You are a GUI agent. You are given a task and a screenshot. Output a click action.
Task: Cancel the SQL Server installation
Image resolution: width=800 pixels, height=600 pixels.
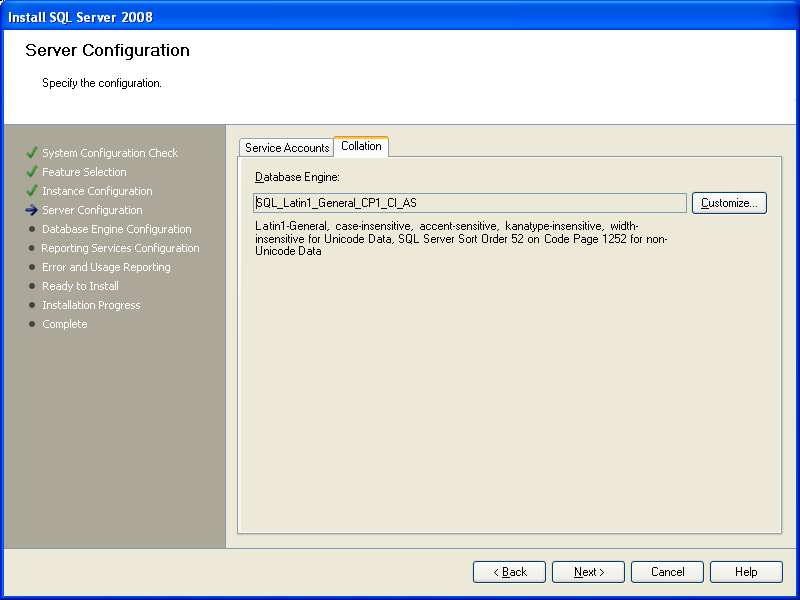[667, 572]
